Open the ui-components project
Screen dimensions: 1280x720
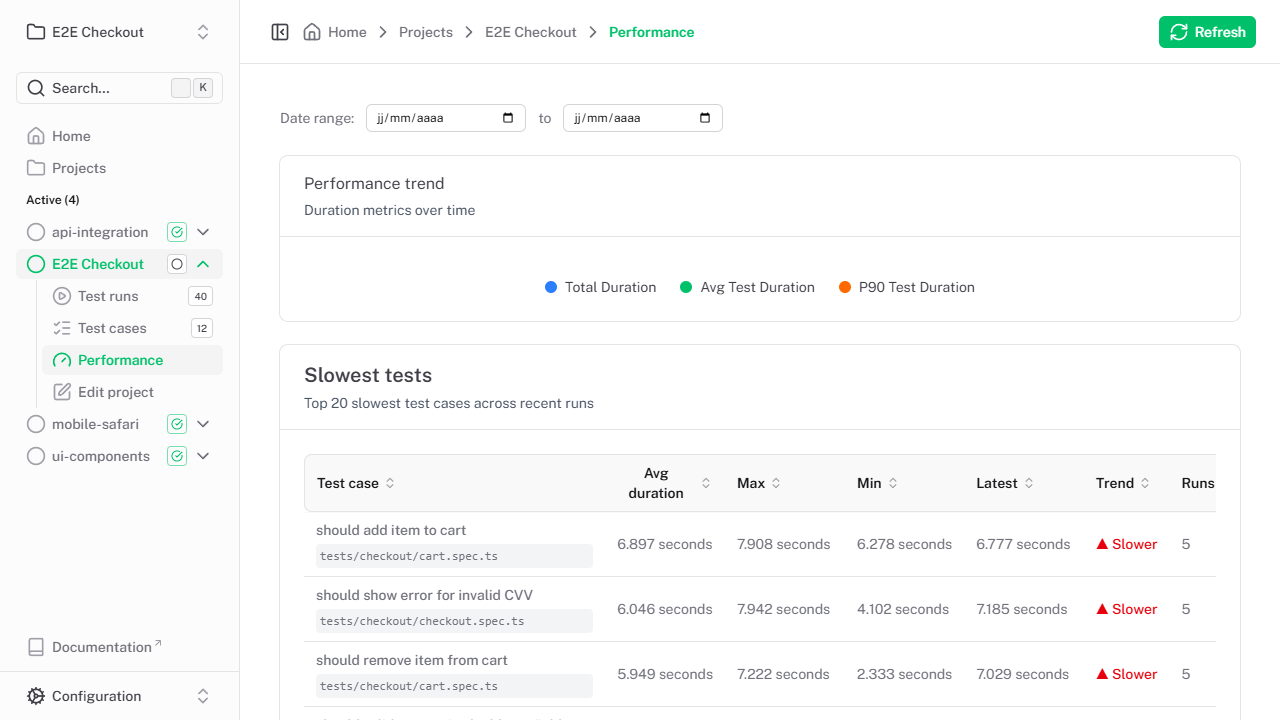101,456
